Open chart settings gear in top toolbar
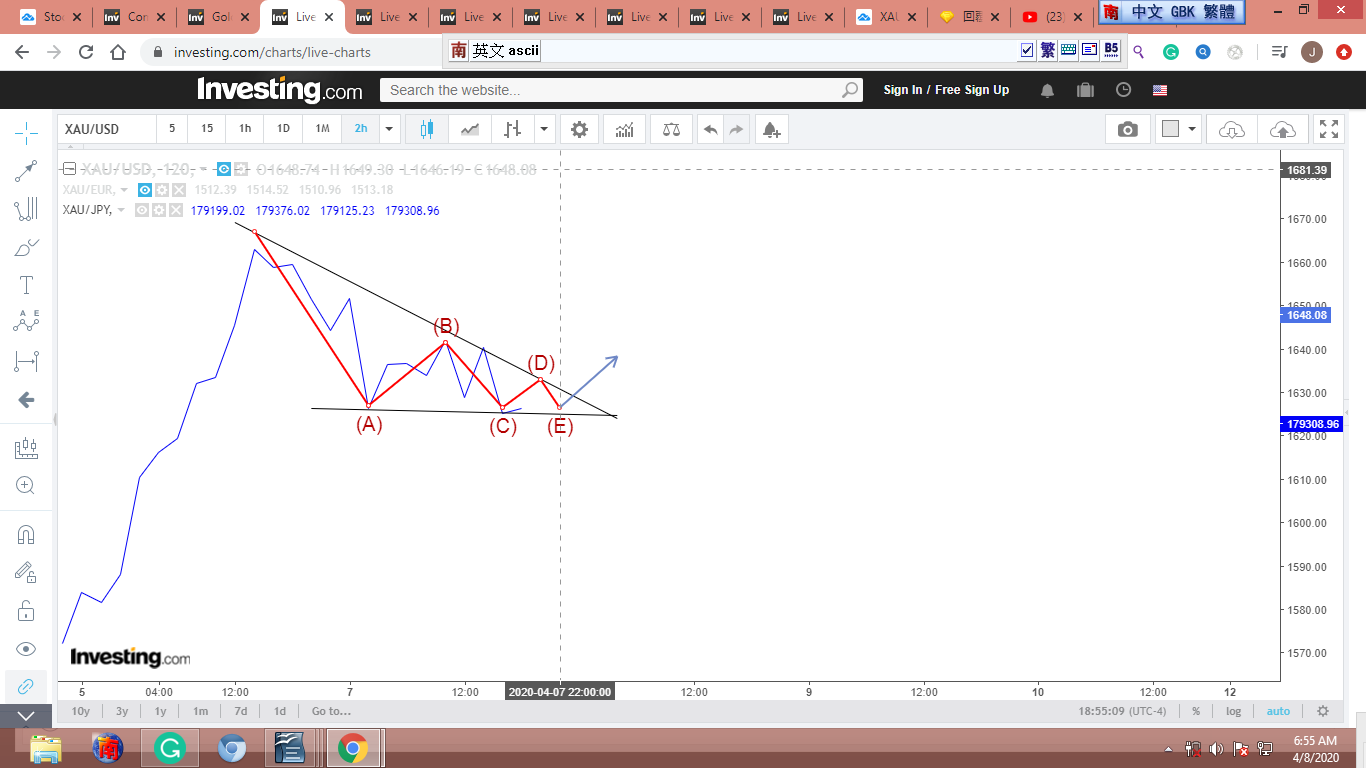 pyautogui.click(x=579, y=129)
